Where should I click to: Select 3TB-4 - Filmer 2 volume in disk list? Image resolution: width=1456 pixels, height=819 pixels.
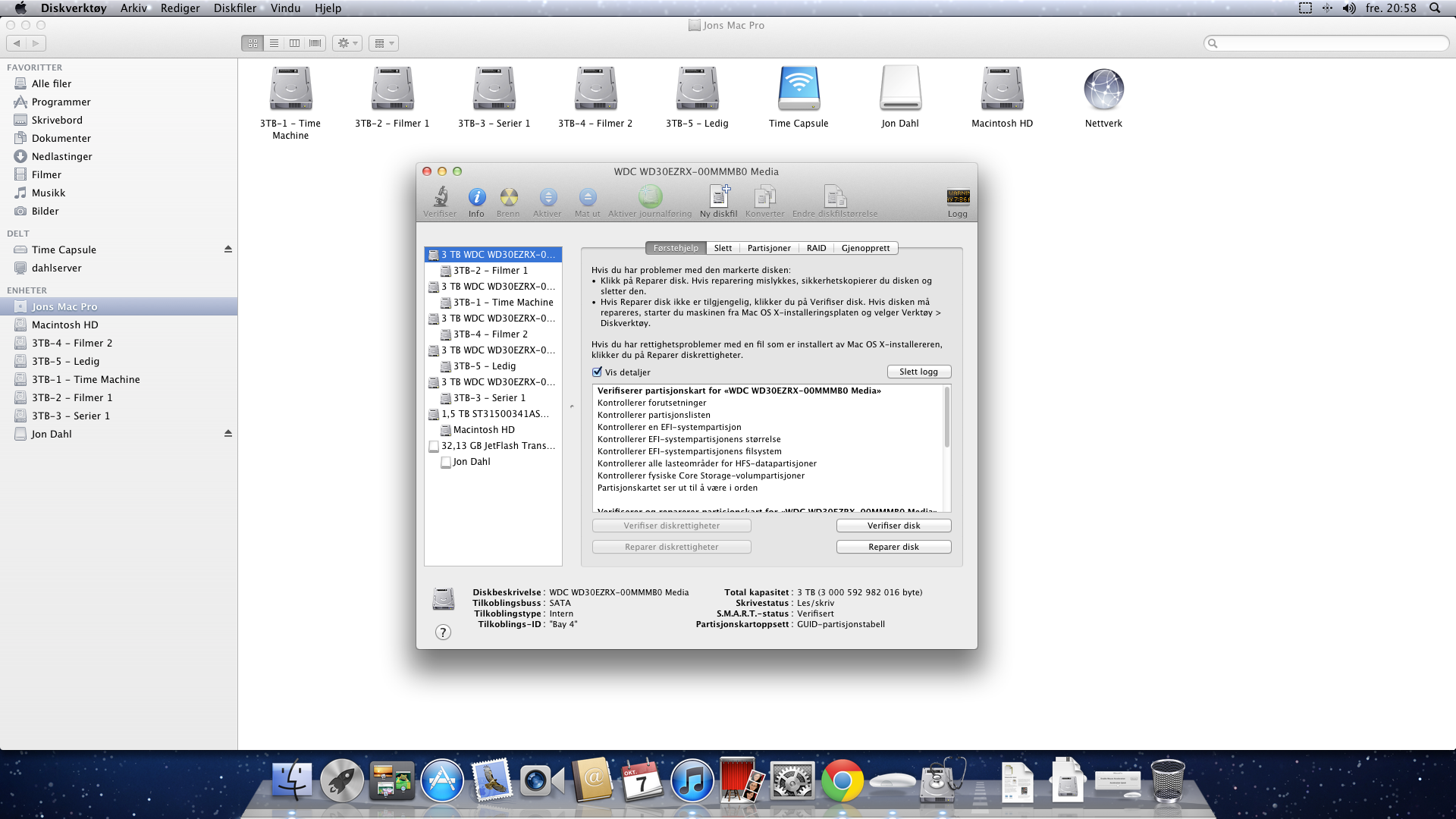493,334
